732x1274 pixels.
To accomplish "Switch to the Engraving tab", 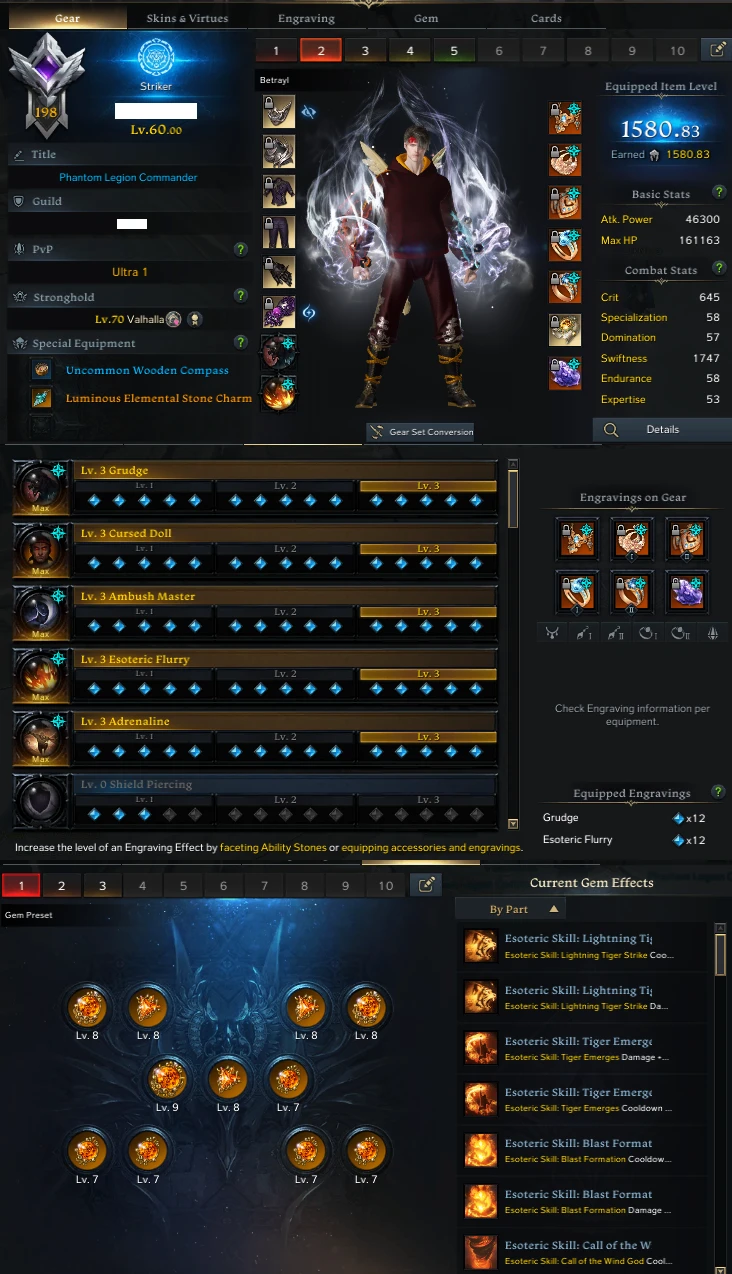I will (x=308, y=18).
